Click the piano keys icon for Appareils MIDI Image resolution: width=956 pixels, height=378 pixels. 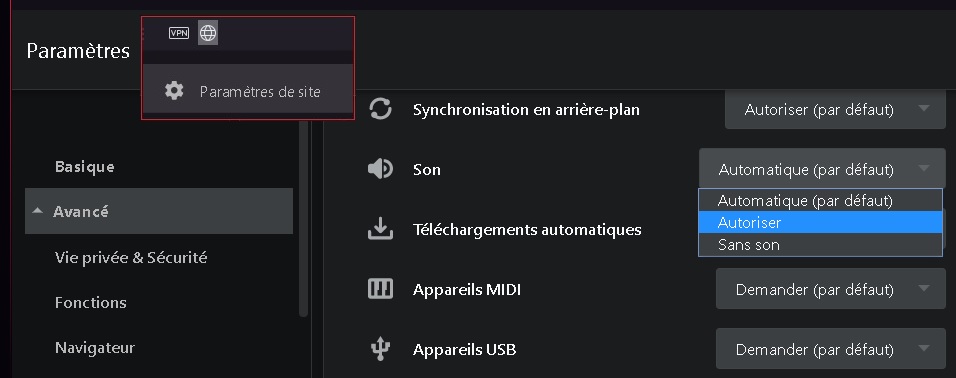pyautogui.click(x=380, y=289)
